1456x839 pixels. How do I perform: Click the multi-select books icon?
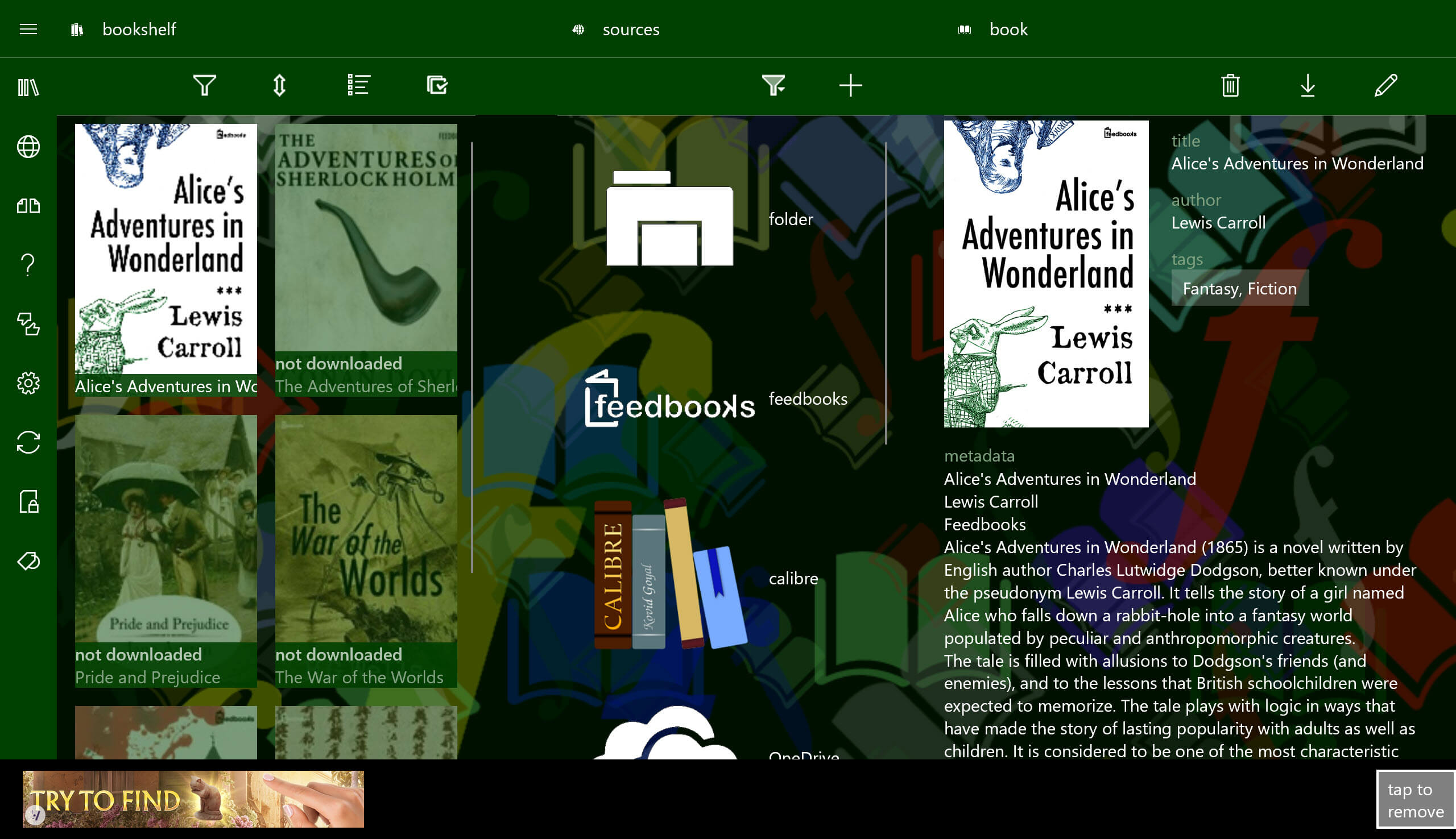(437, 85)
